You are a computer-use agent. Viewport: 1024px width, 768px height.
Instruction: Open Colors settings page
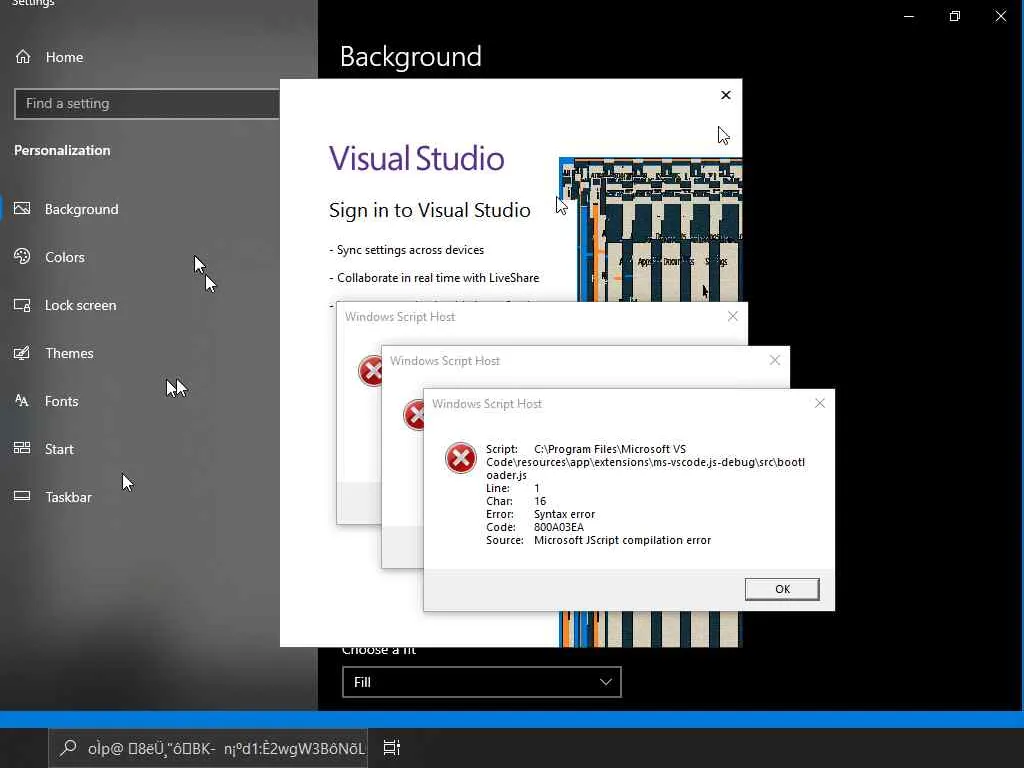[x=50, y=257]
